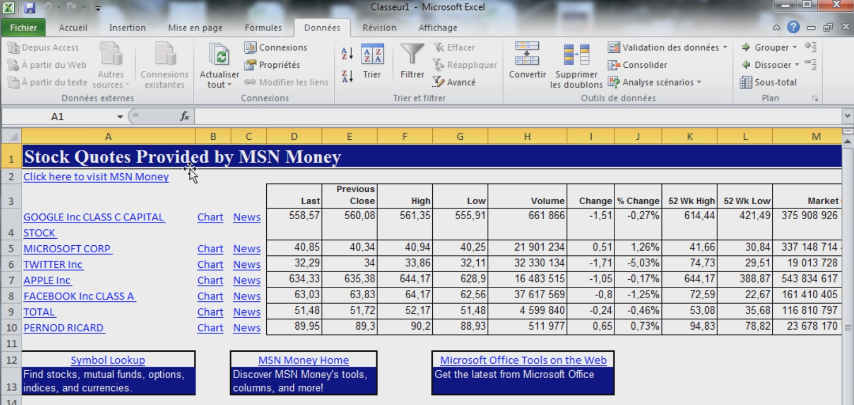
Task: Open the News link for APPLE Inc
Action: click(x=247, y=280)
